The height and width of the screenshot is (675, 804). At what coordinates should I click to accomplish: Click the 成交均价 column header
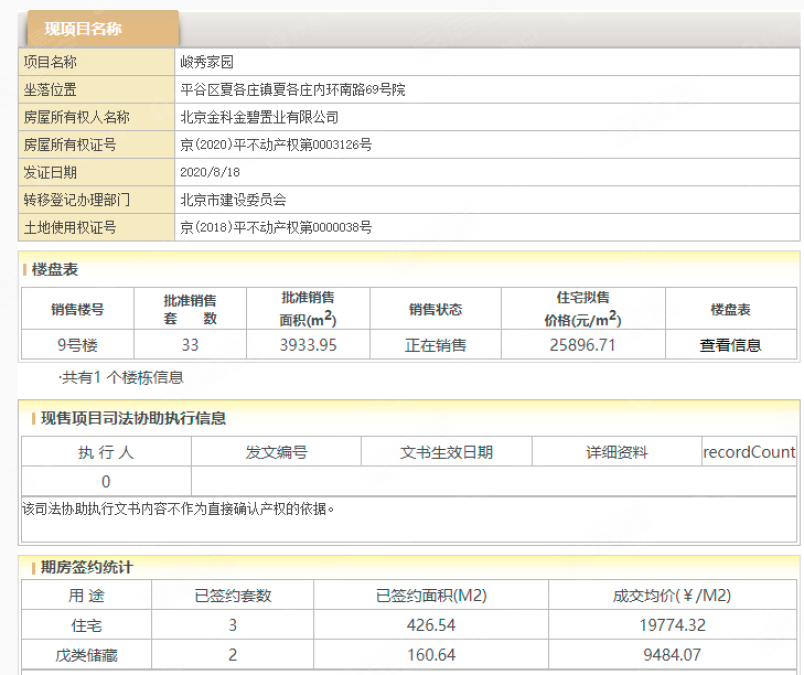(x=672, y=596)
